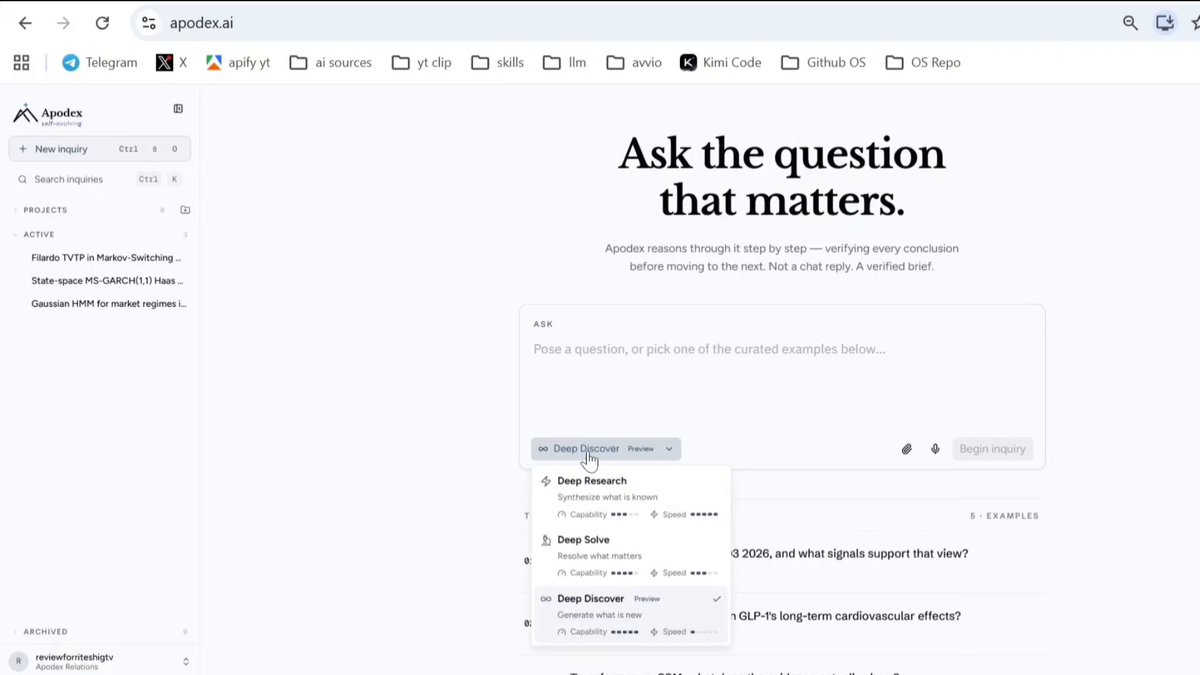Image resolution: width=1200 pixels, height=675 pixels.
Task: Attach a file with the paperclip icon
Action: pyautogui.click(x=907, y=449)
